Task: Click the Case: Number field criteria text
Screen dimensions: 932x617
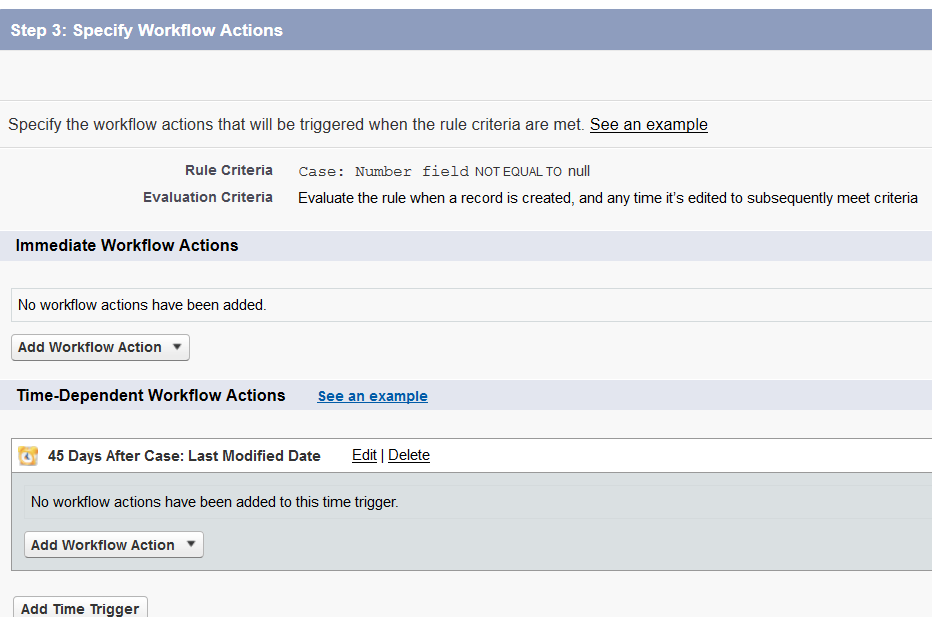Action: click(384, 171)
